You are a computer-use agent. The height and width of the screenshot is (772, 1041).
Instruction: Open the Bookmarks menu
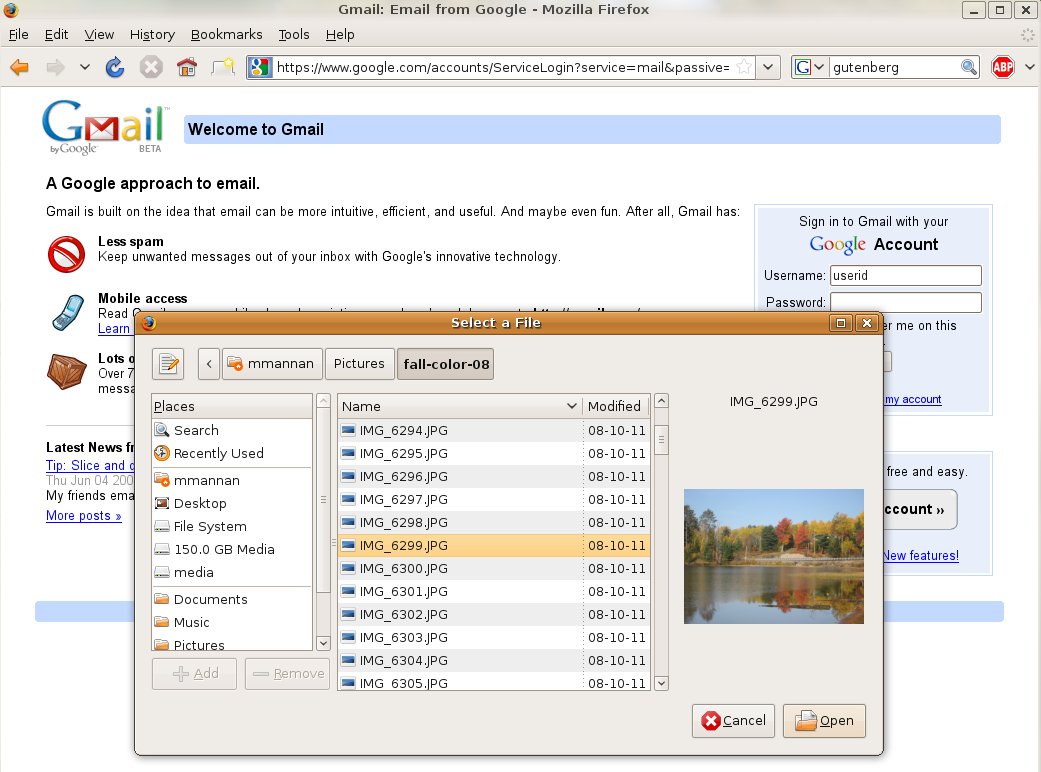(226, 35)
